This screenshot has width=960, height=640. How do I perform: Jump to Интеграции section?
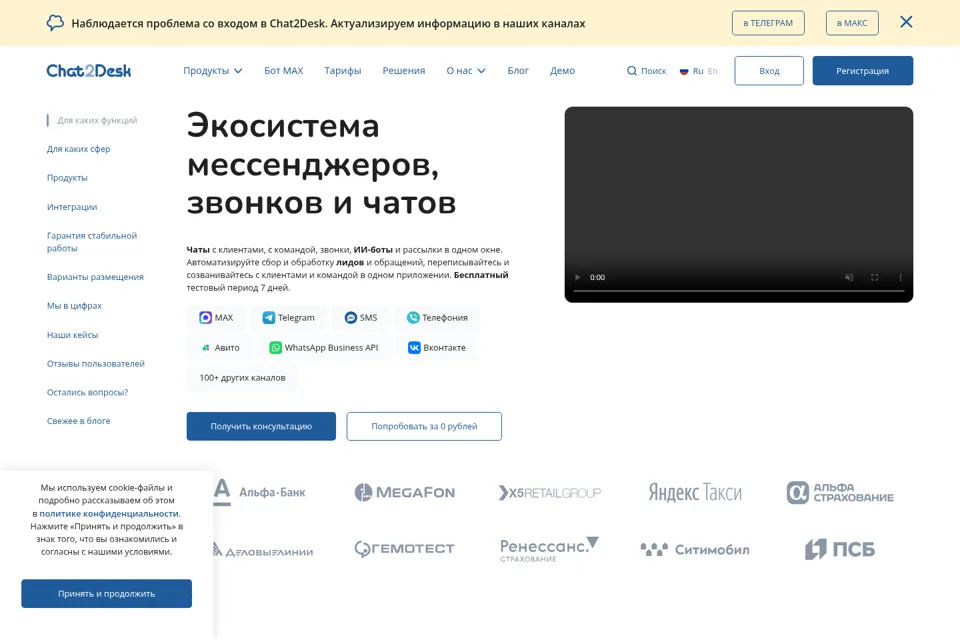72,207
